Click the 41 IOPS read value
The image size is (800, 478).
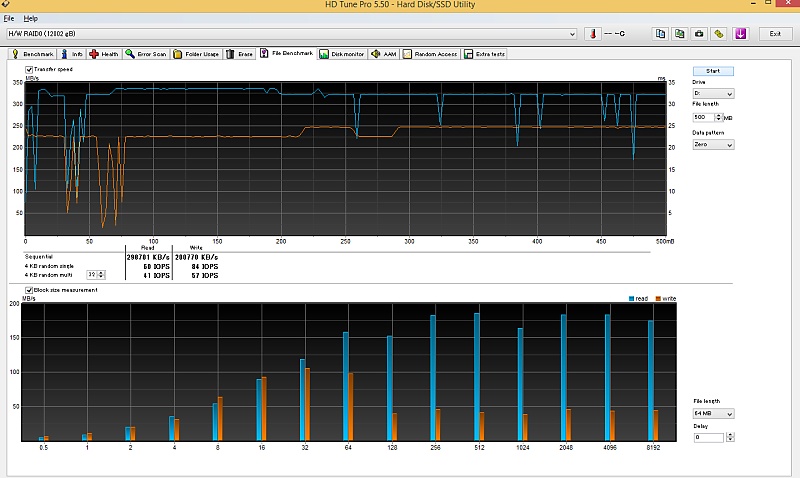pyautogui.click(x=156, y=275)
